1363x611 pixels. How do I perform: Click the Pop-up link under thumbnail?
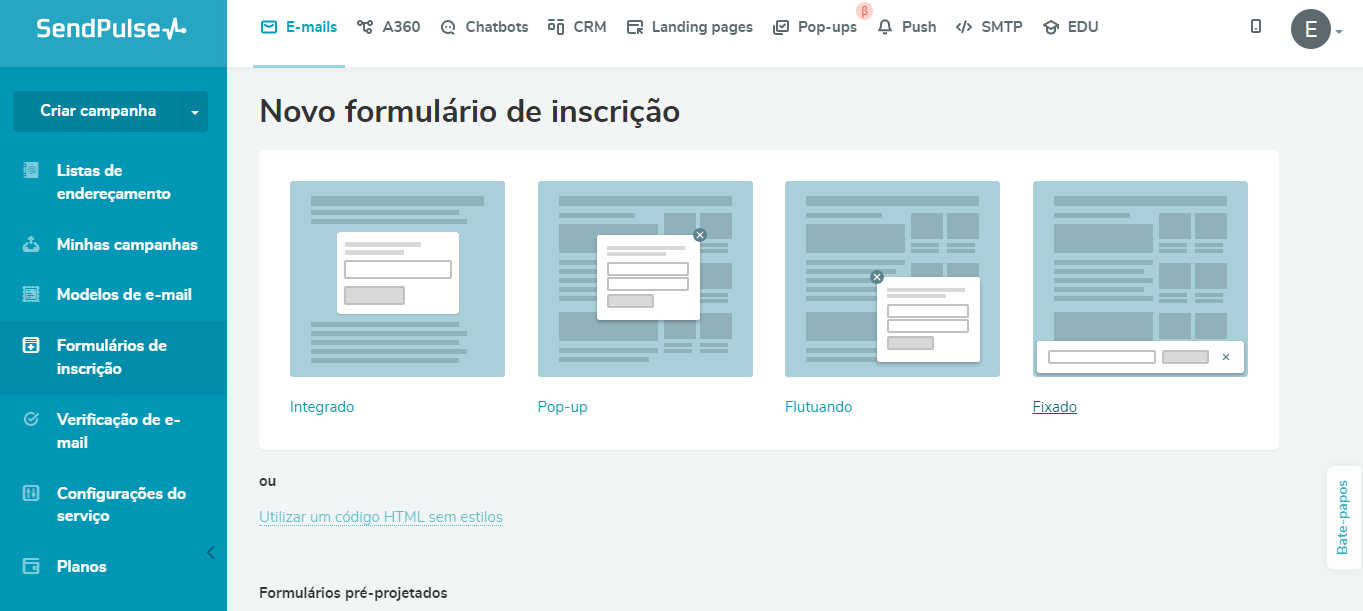coord(563,407)
